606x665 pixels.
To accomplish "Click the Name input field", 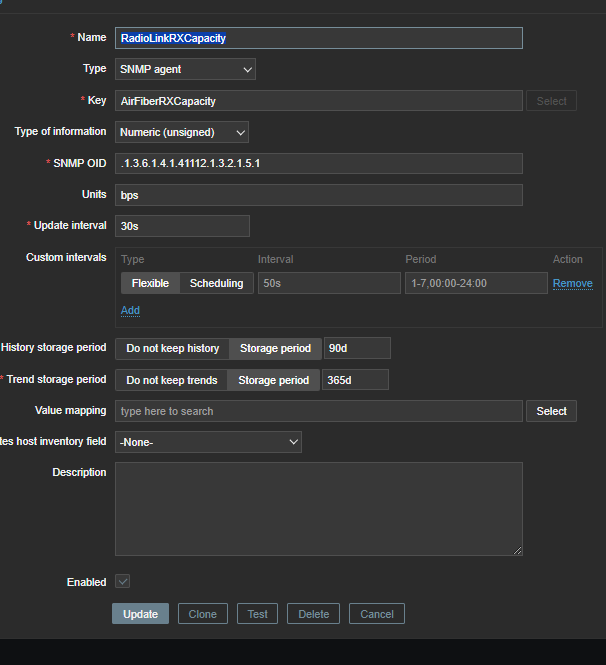I will coord(318,38).
